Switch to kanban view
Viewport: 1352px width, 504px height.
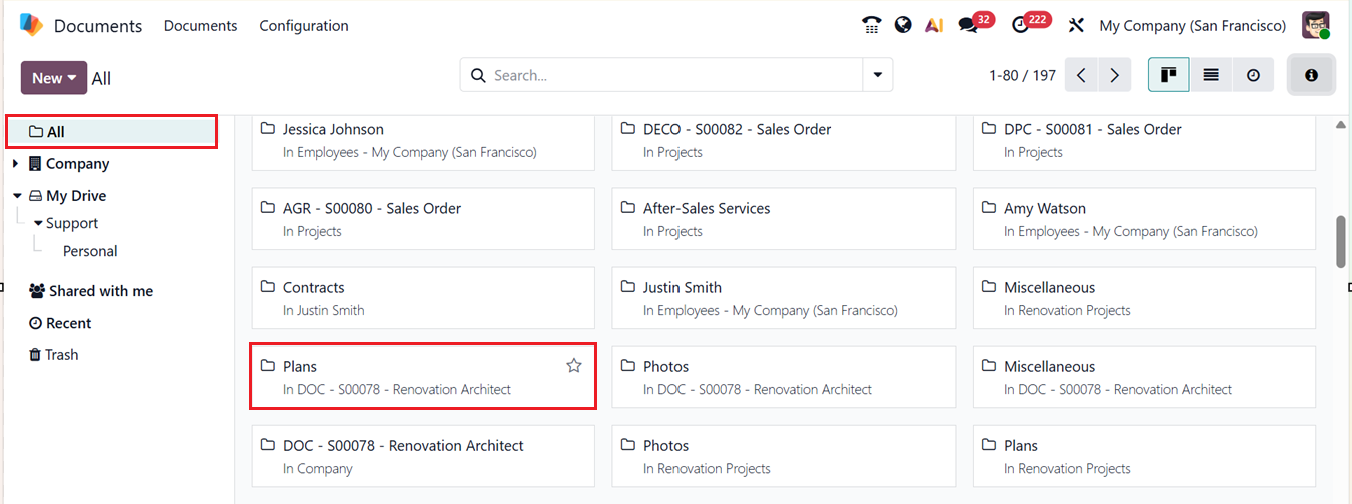(x=1168, y=75)
